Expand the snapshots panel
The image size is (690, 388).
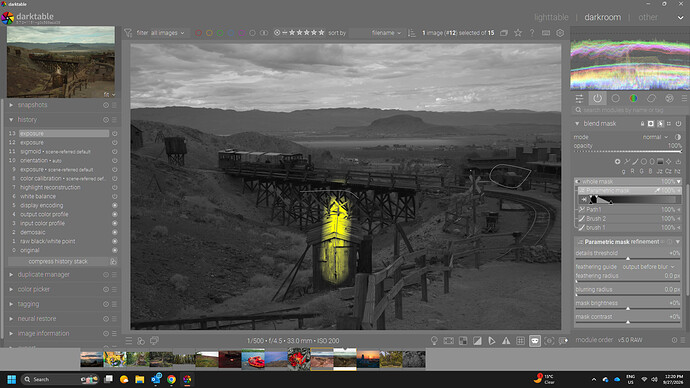tap(11, 105)
